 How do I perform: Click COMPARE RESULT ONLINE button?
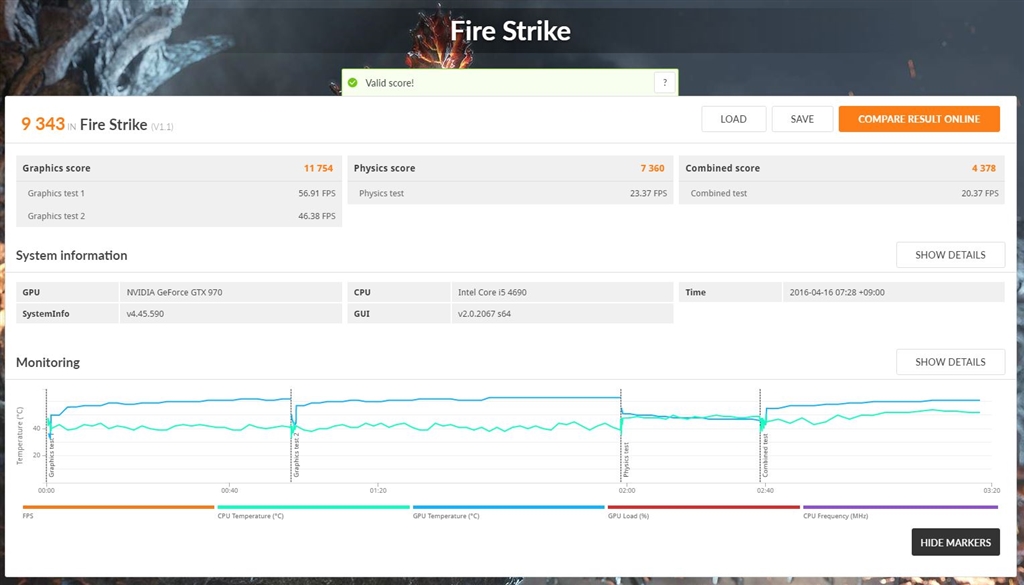click(919, 119)
